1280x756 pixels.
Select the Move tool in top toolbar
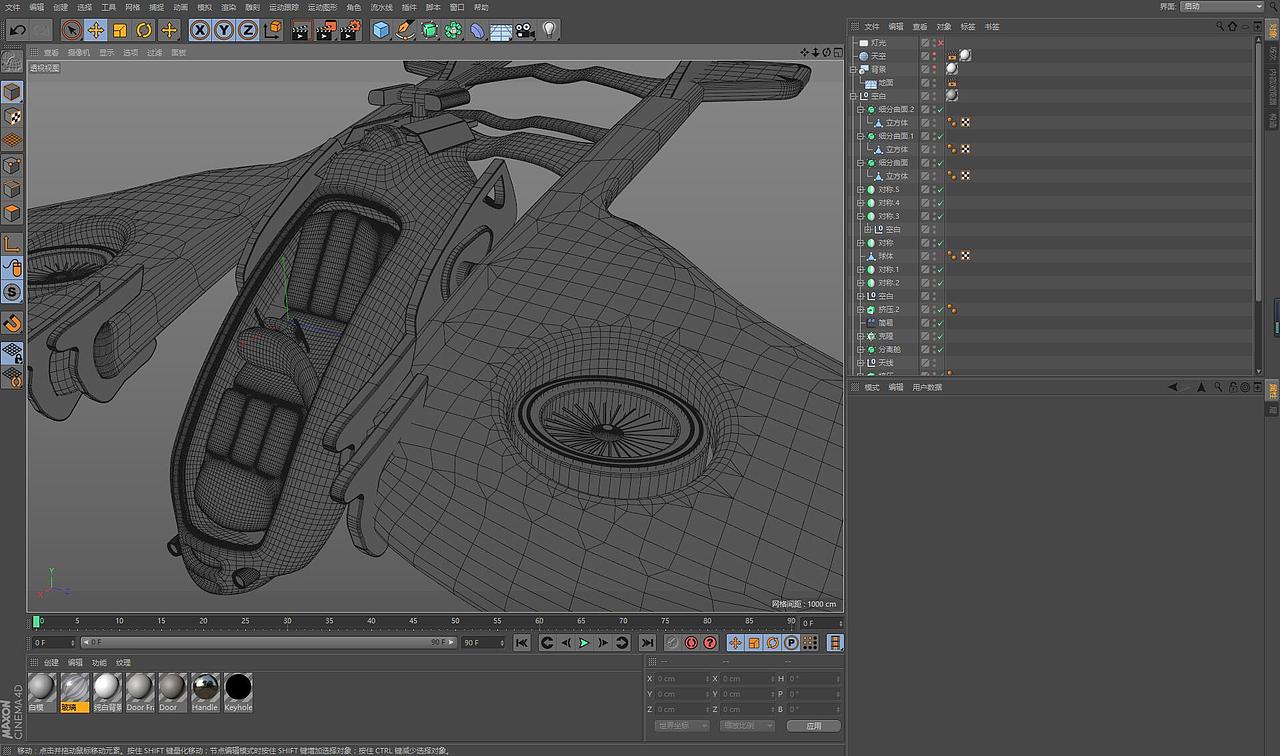96,30
